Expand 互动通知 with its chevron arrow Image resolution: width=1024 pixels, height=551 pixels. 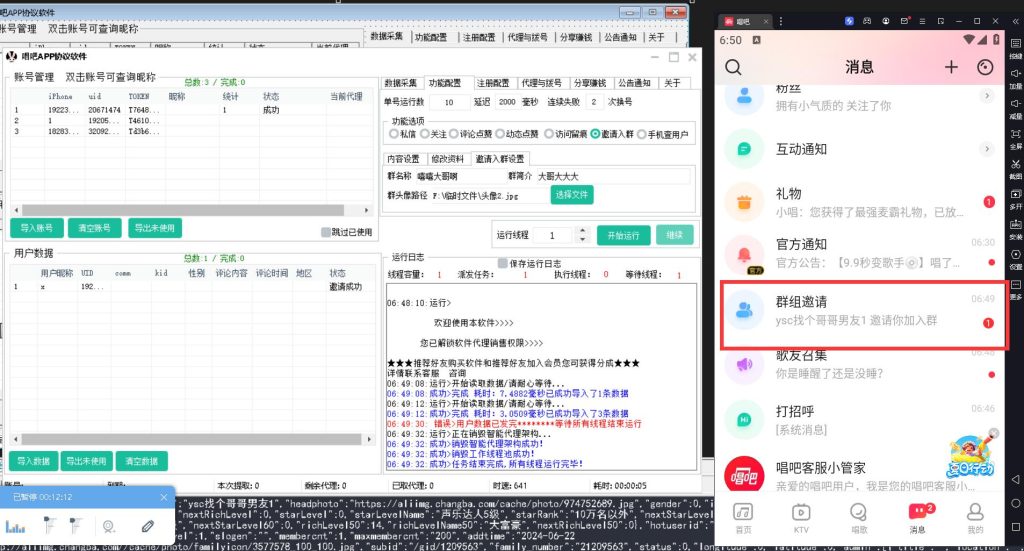coord(987,149)
